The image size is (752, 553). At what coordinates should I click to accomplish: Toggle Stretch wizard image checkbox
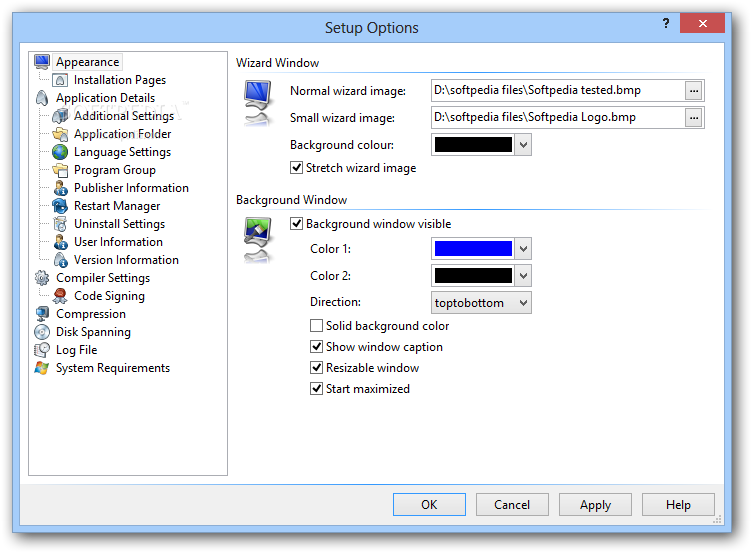296,167
